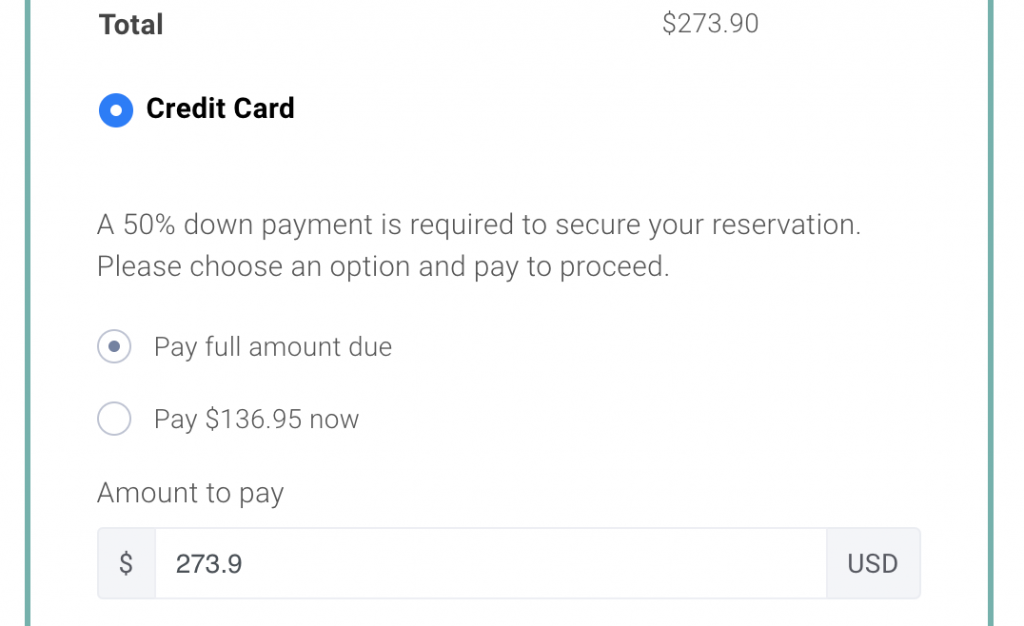
Task: Click the empty circle before Pay $136.95
Action: (114, 418)
